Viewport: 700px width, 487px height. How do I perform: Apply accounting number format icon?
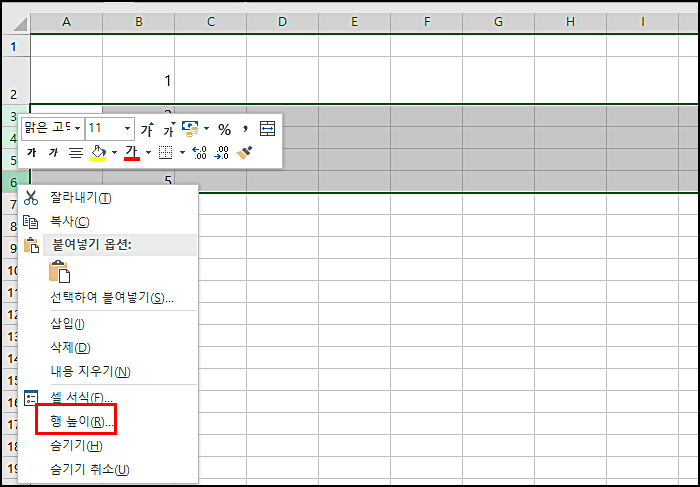(191, 129)
